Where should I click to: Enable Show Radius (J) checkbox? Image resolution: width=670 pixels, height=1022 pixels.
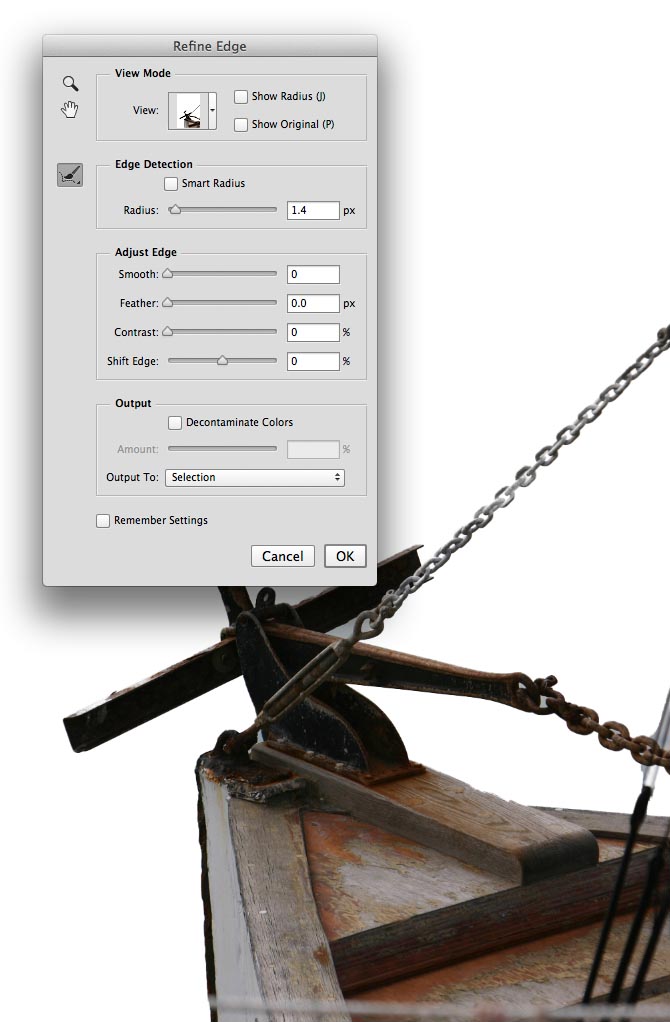tap(240, 96)
